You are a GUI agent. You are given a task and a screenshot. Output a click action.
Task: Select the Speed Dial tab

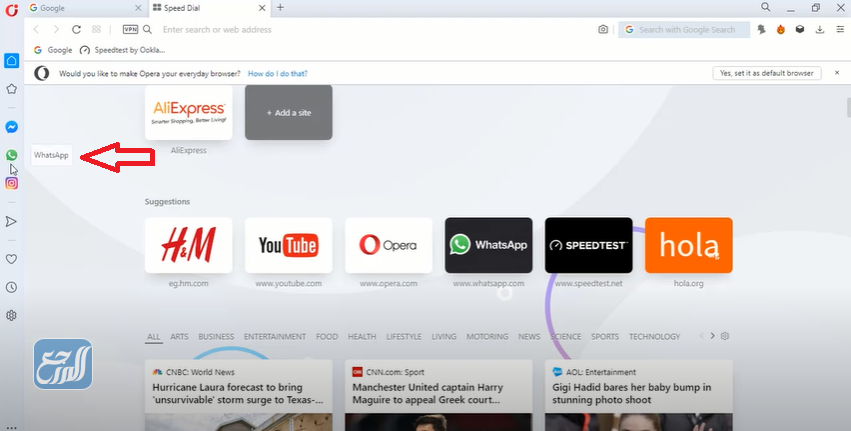coord(209,8)
